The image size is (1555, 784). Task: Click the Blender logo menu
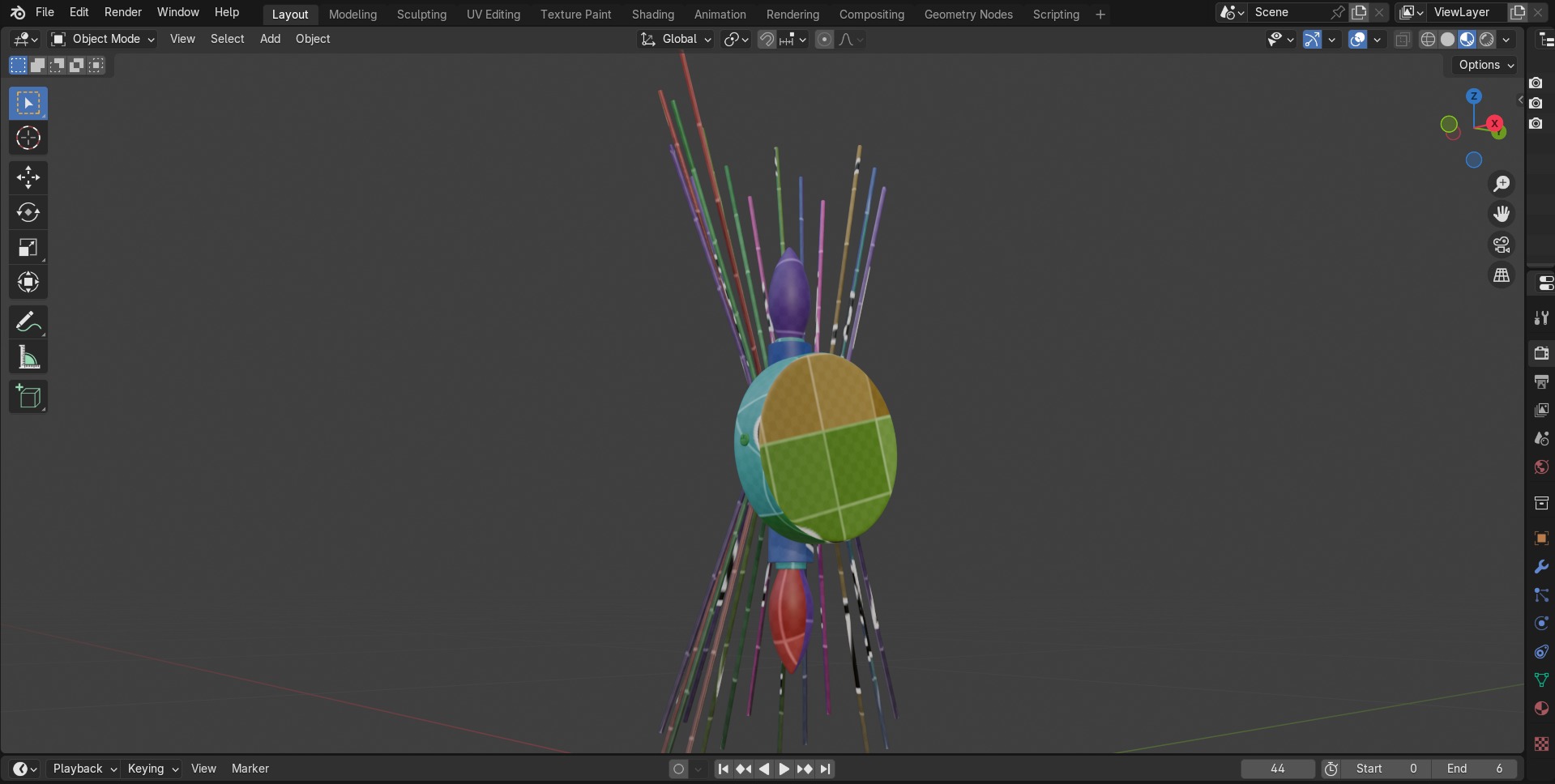coord(18,12)
